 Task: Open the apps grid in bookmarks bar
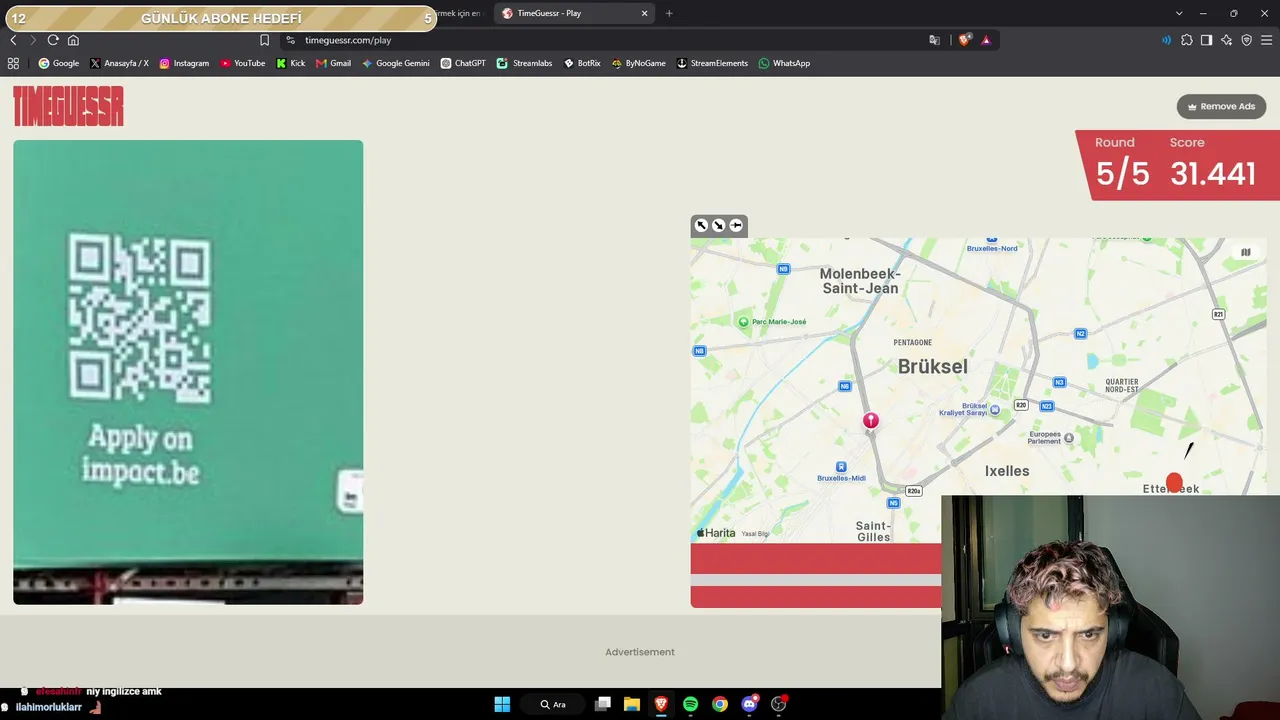click(x=13, y=63)
